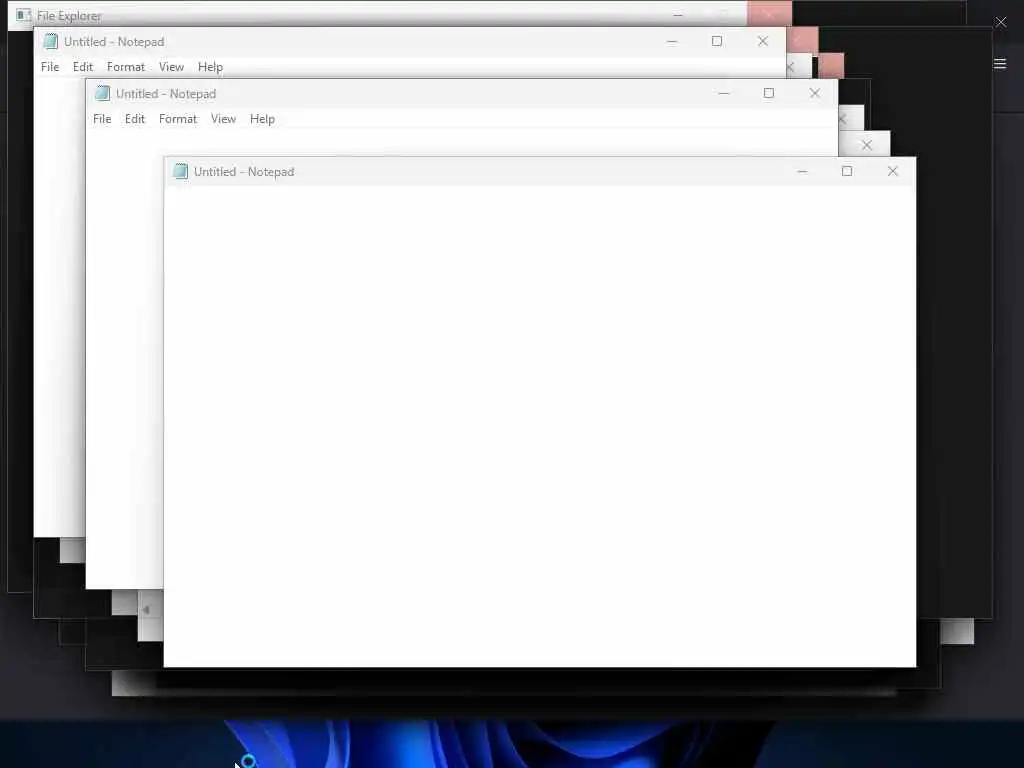Open Edit menu in the middle Notepad window
Screen dimensions: 1024x768
(x=135, y=119)
